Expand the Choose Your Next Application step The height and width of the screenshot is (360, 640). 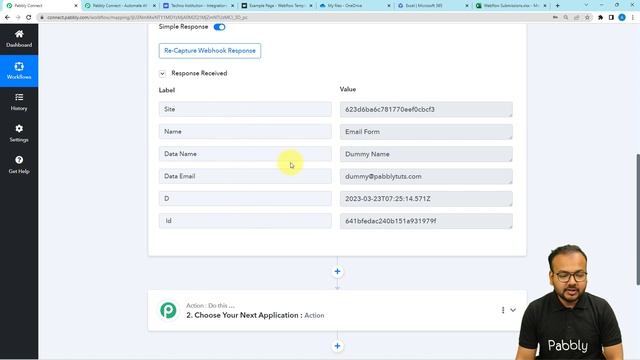tap(513, 310)
